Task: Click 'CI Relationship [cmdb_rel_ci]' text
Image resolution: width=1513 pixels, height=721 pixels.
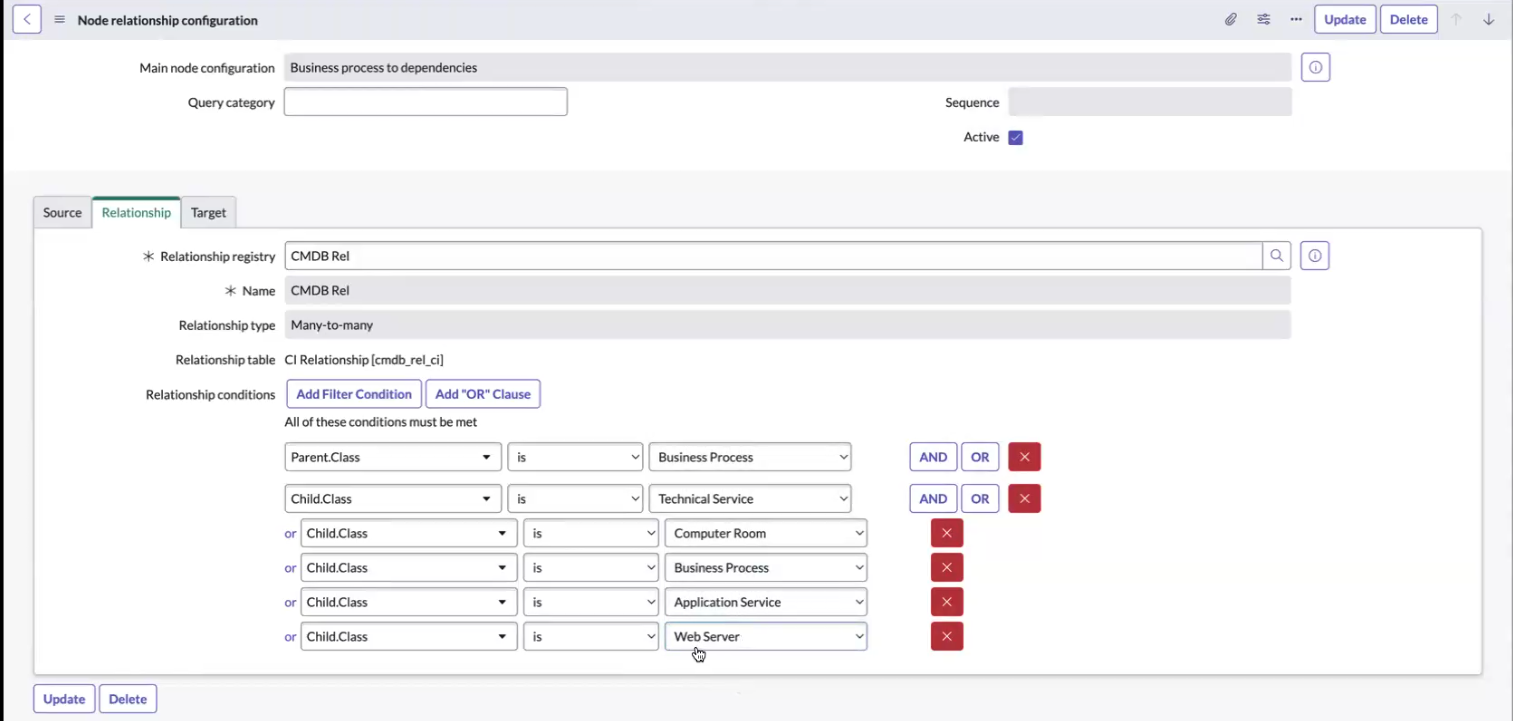Action: (x=364, y=360)
